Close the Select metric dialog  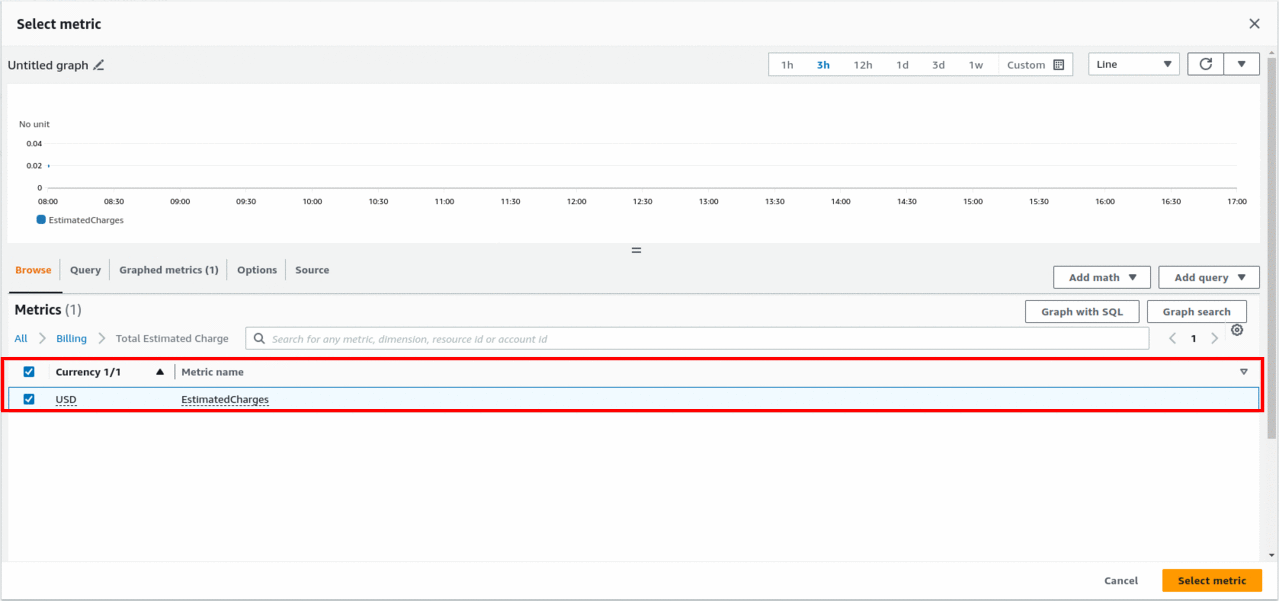[1254, 23]
